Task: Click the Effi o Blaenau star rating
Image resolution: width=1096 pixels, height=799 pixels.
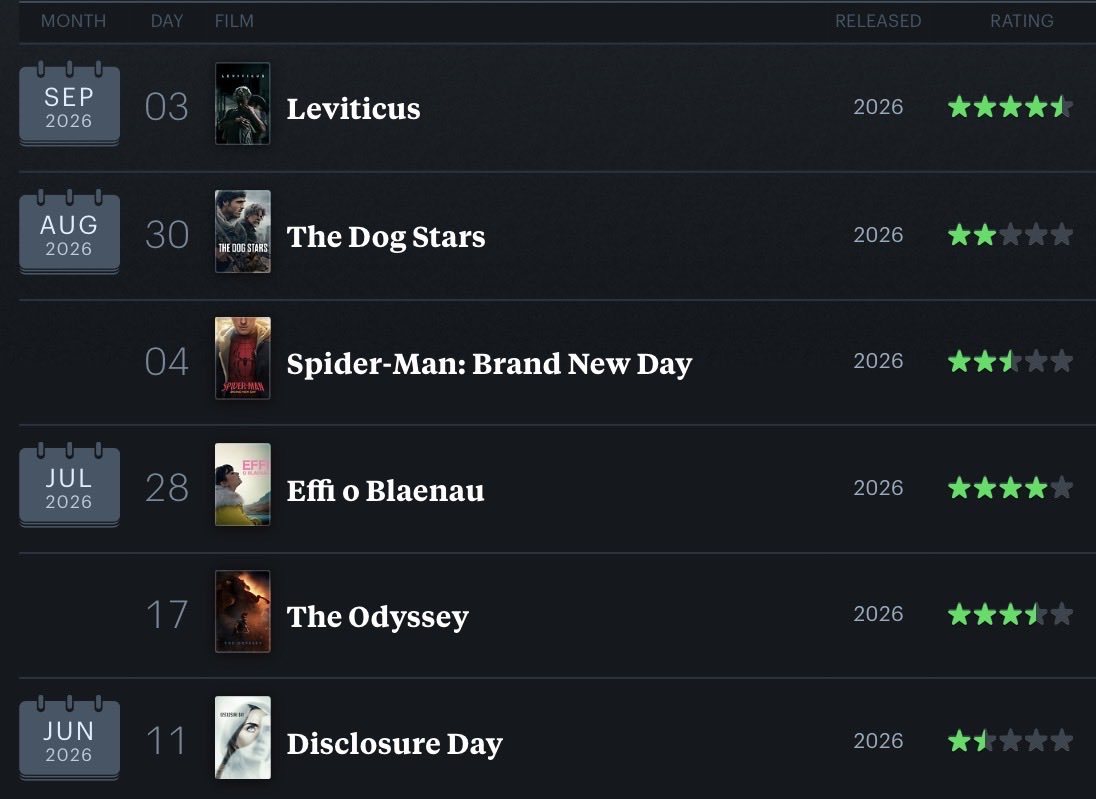Action: click(x=1010, y=488)
